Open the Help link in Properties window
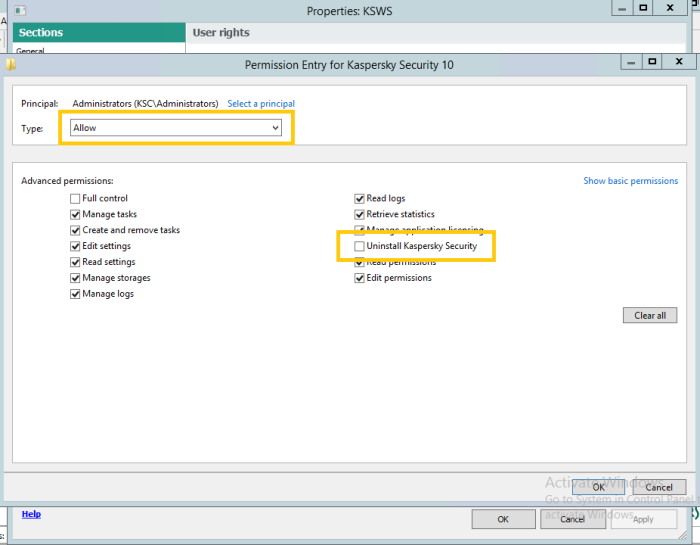700x545 pixels. pos(31,514)
